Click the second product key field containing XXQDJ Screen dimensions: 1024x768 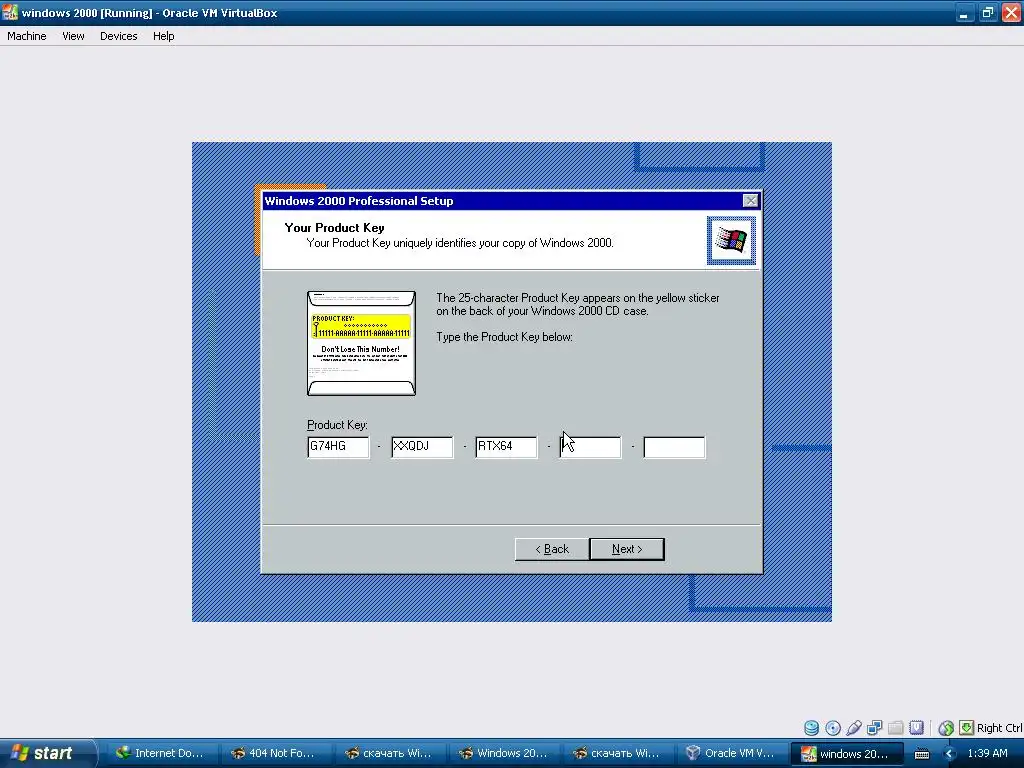point(422,447)
